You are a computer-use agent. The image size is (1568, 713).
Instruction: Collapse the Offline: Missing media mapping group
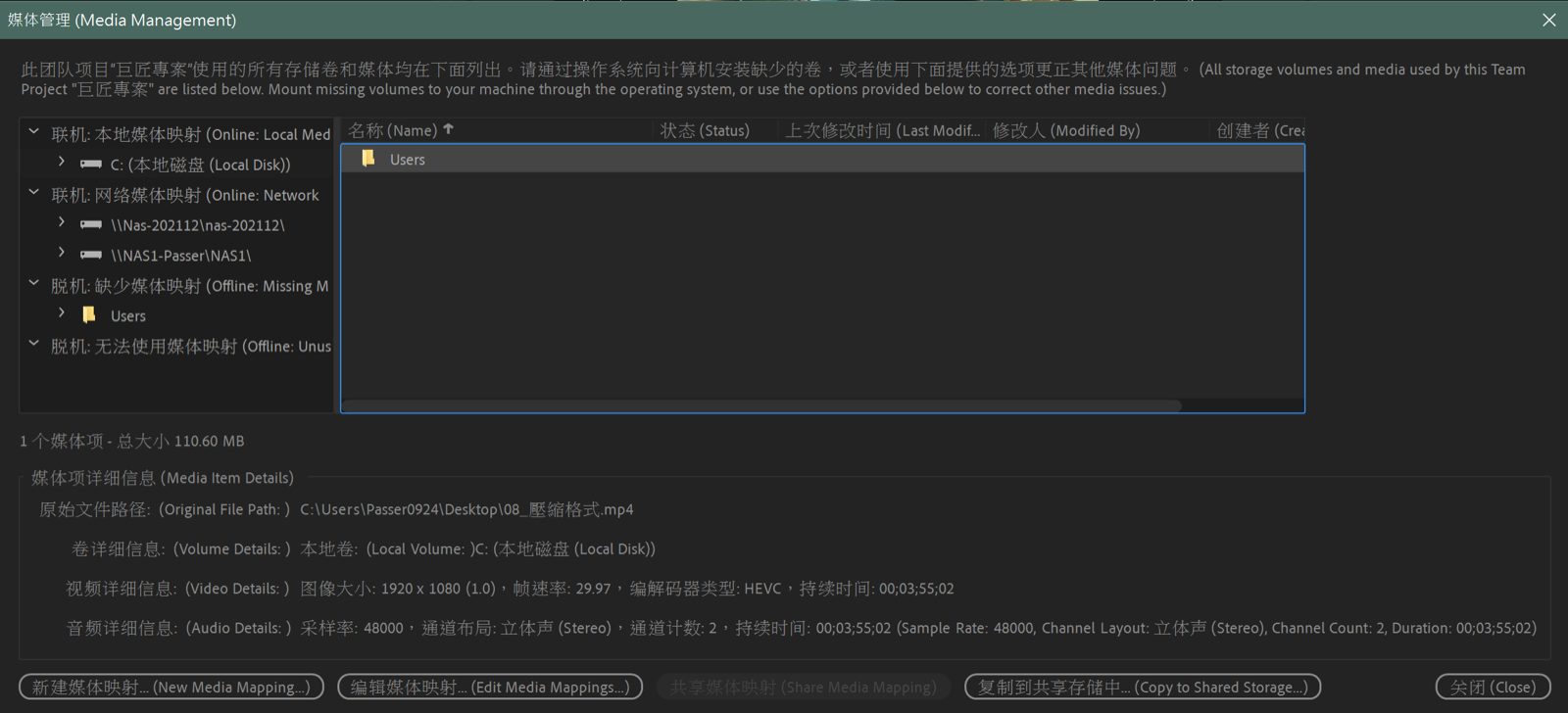coord(33,283)
